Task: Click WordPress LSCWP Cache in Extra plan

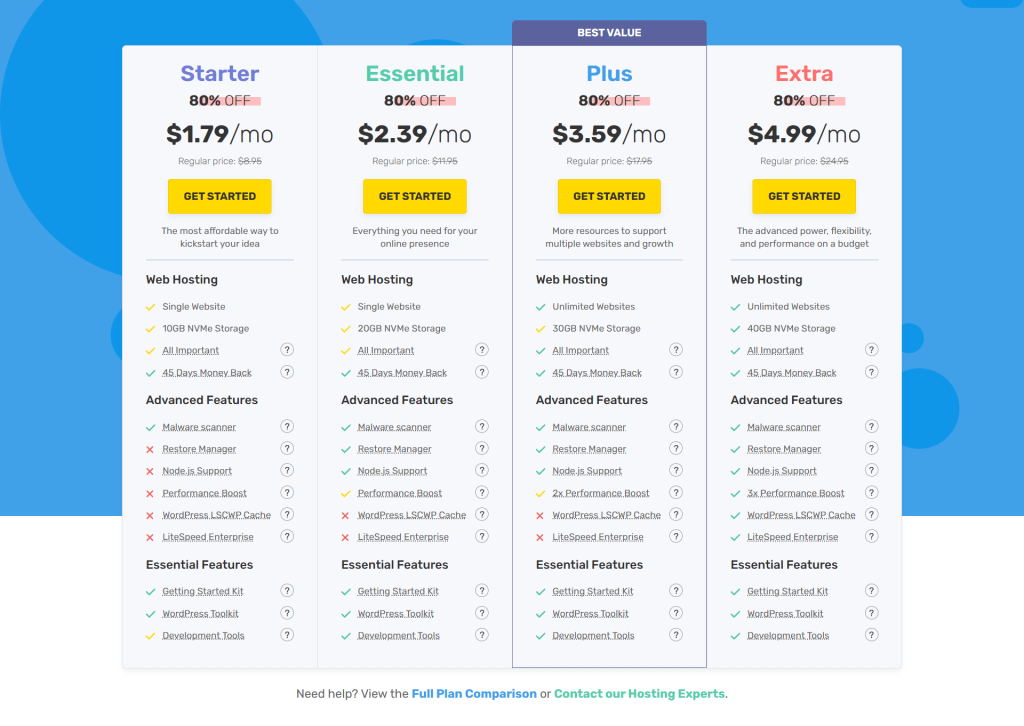Action: click(x=801, y=515)
